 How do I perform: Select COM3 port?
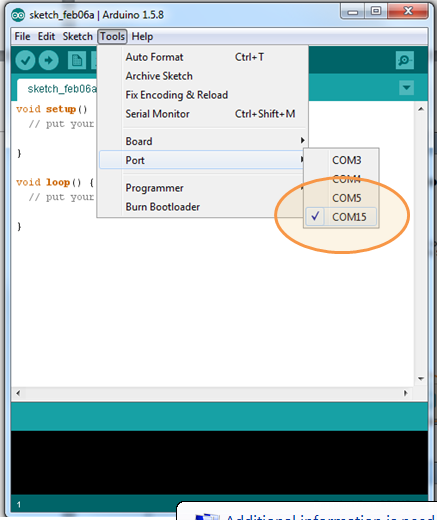coord(341,160)
